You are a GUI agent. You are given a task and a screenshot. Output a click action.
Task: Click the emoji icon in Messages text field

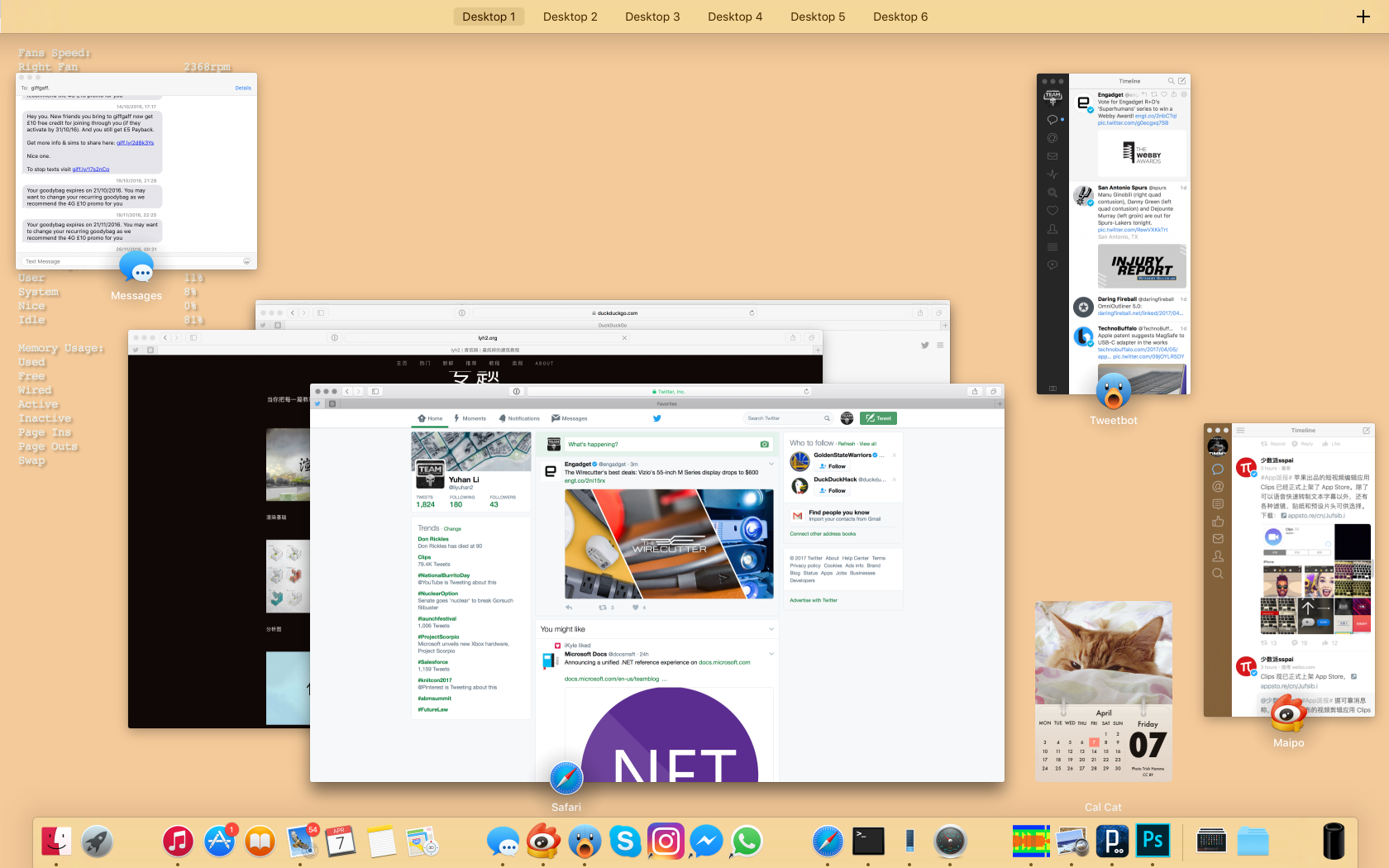point(246,261)
